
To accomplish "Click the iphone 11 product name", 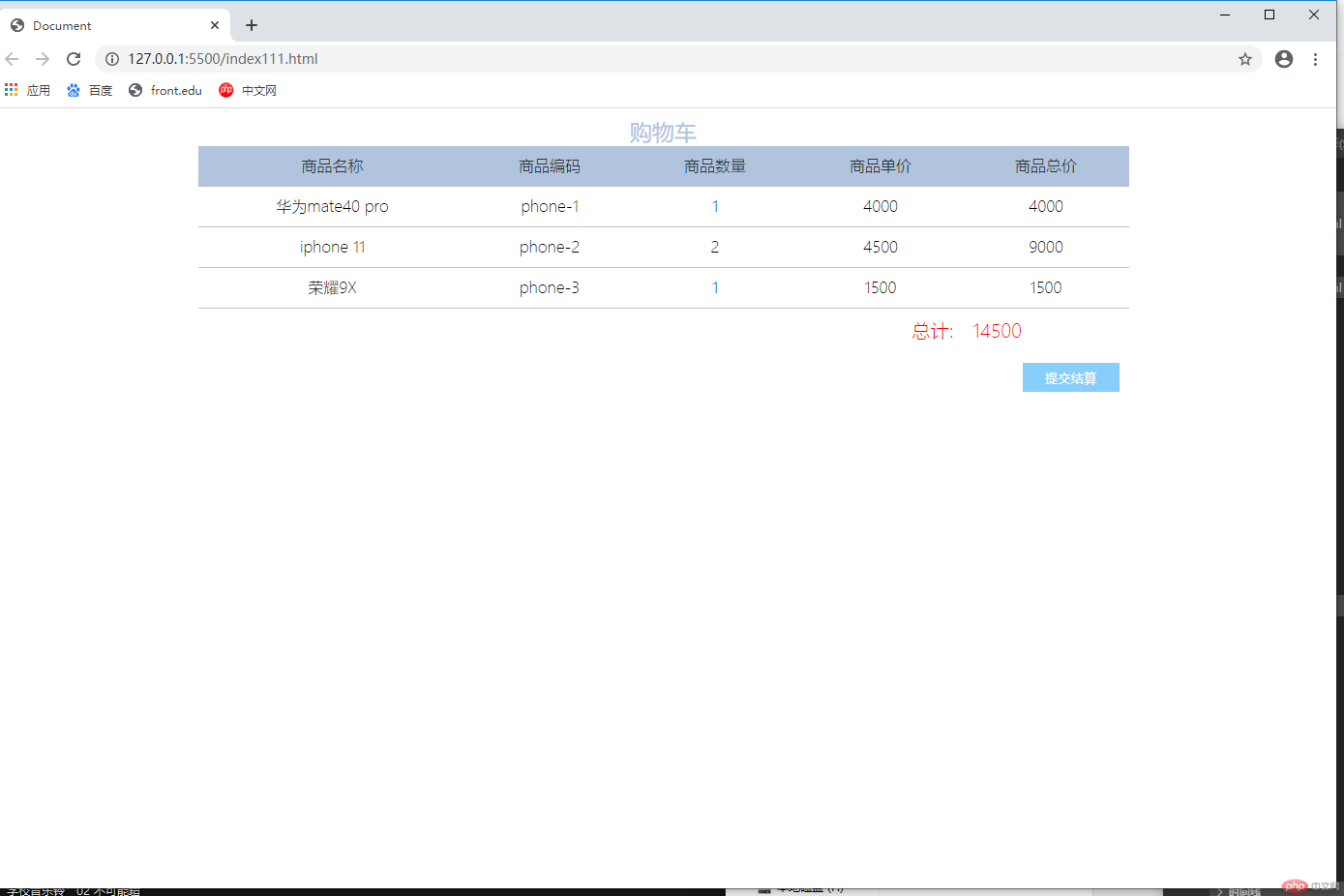I will [x=332, y=247].
